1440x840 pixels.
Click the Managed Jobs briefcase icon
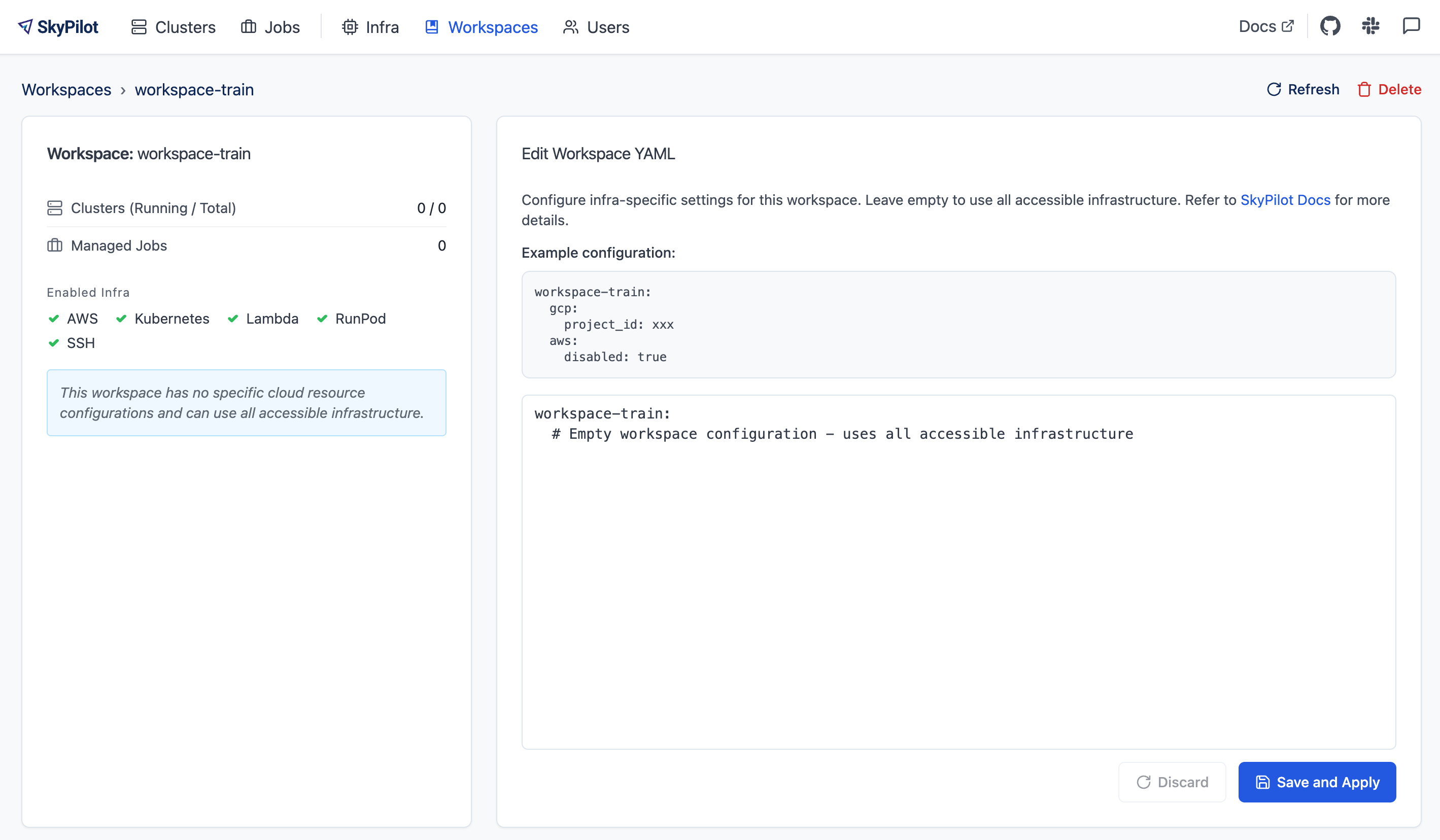(x=55, y=245)
